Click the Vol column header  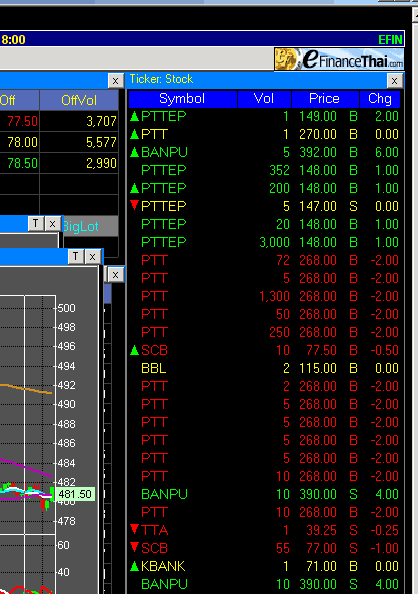pos(264,99)
